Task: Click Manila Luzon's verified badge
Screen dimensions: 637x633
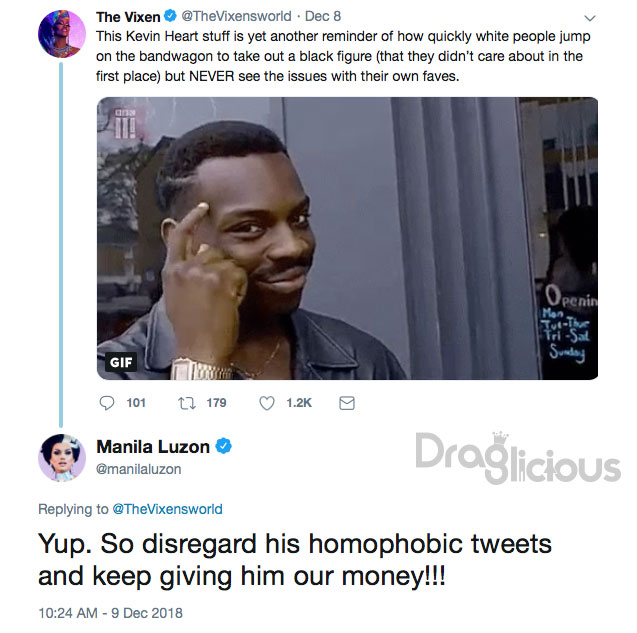Action: 223,446
